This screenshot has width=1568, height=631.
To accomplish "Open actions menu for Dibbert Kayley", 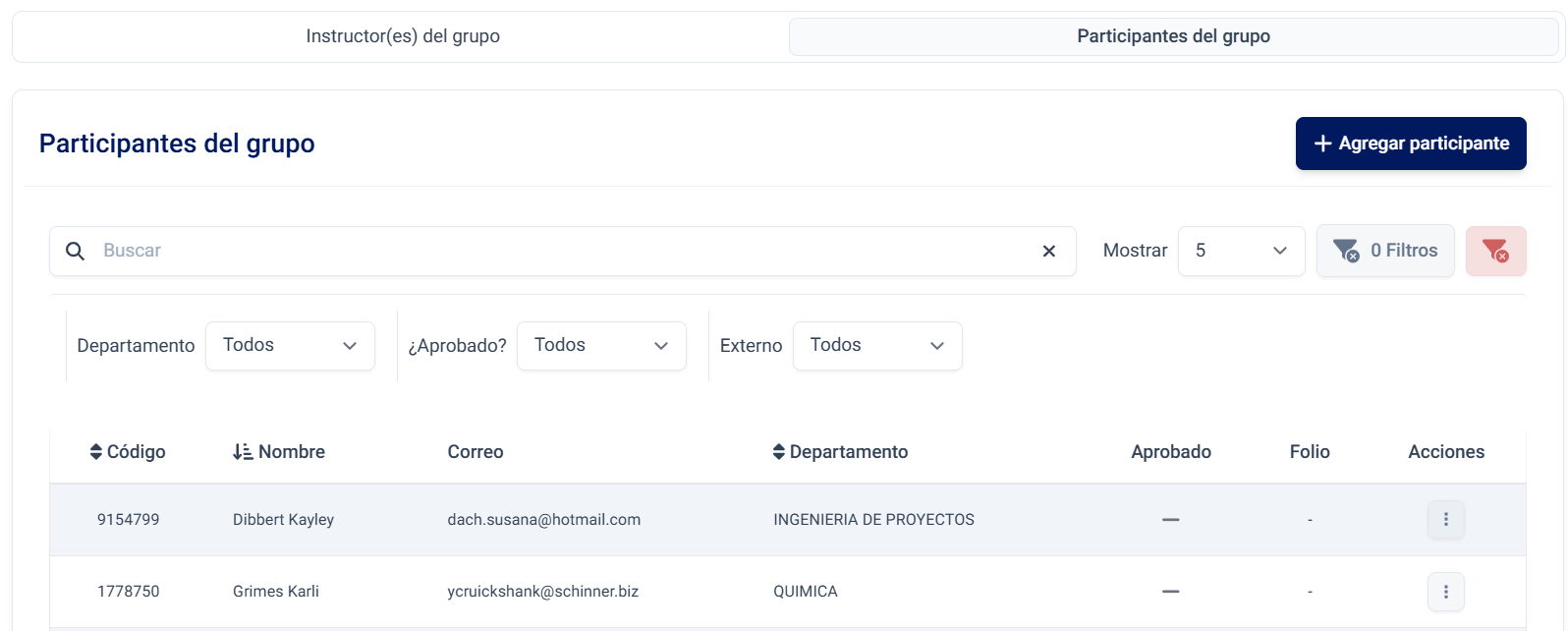I will [x=1445, y=520].
